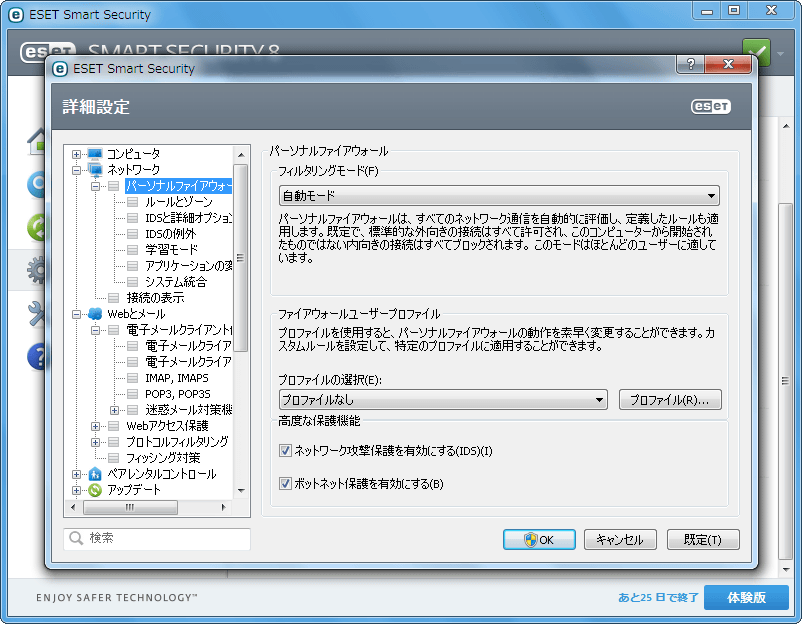
Task: Click the ESET app icon in dialog title bar
Action: [60, 69]
